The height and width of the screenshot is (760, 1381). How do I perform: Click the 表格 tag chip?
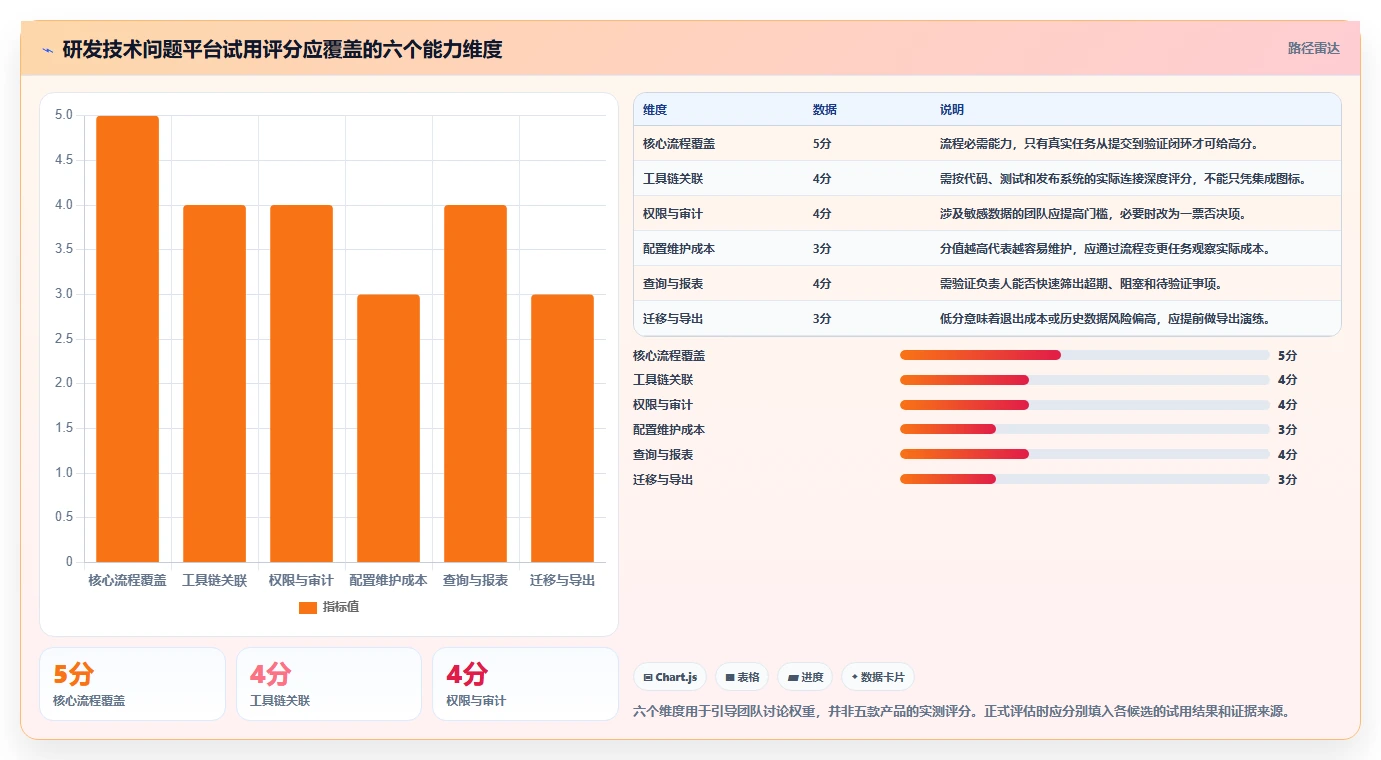pos(742,677)
